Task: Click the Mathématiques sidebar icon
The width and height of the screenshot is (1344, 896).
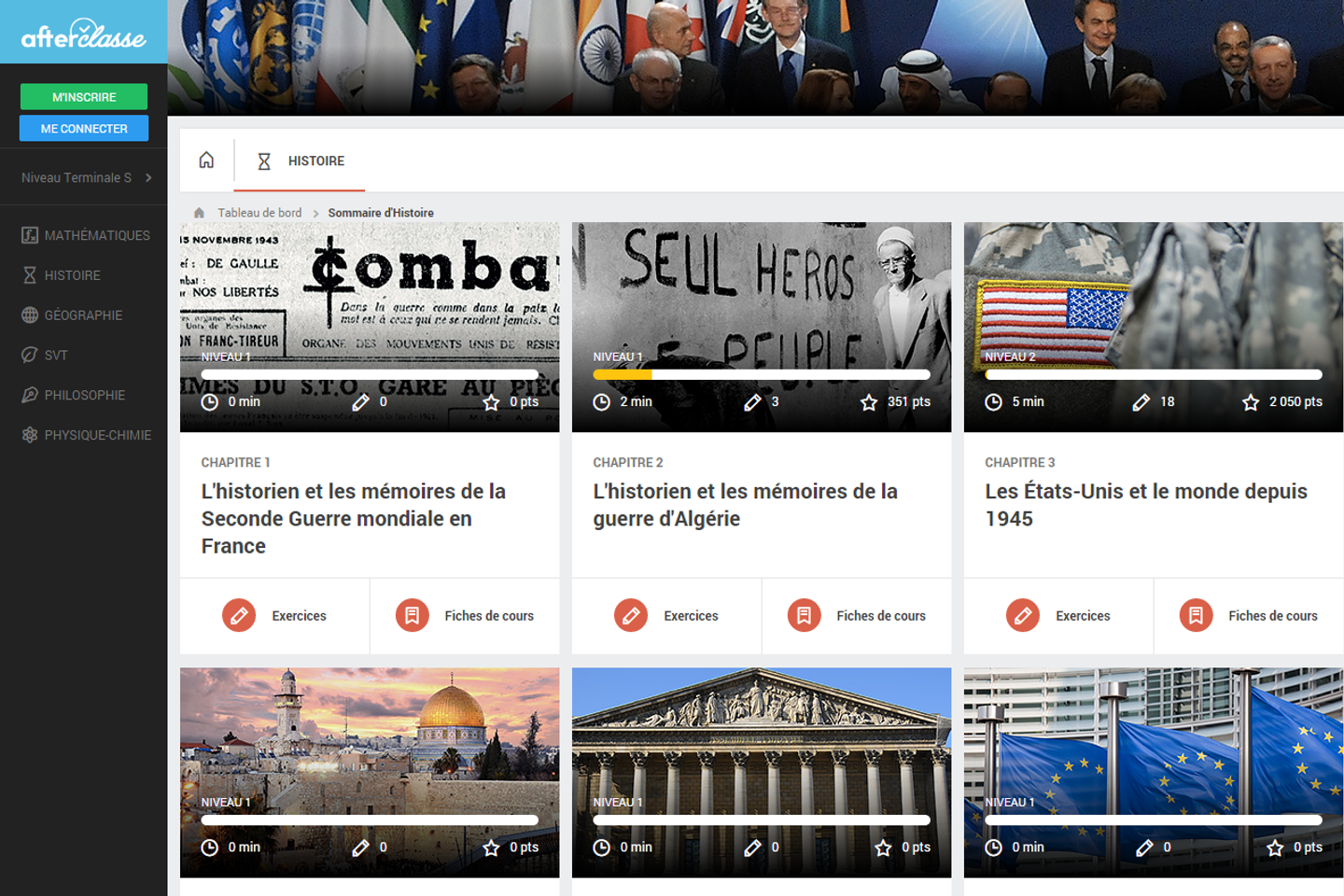Action: (30, 235)
